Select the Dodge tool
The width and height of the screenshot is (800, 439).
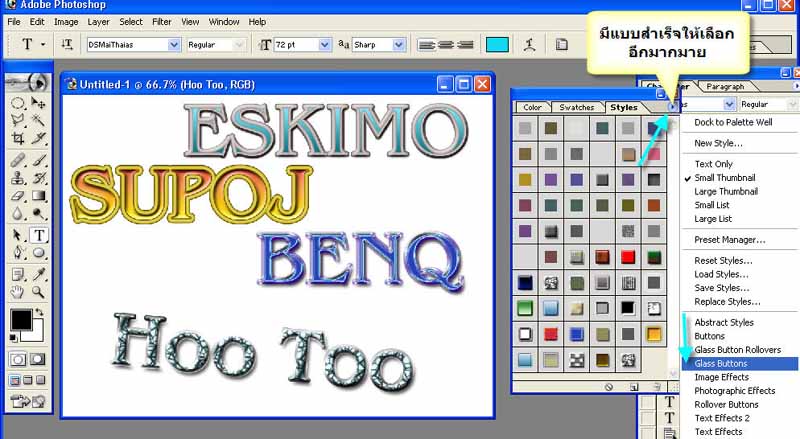(x=38, y=213)
